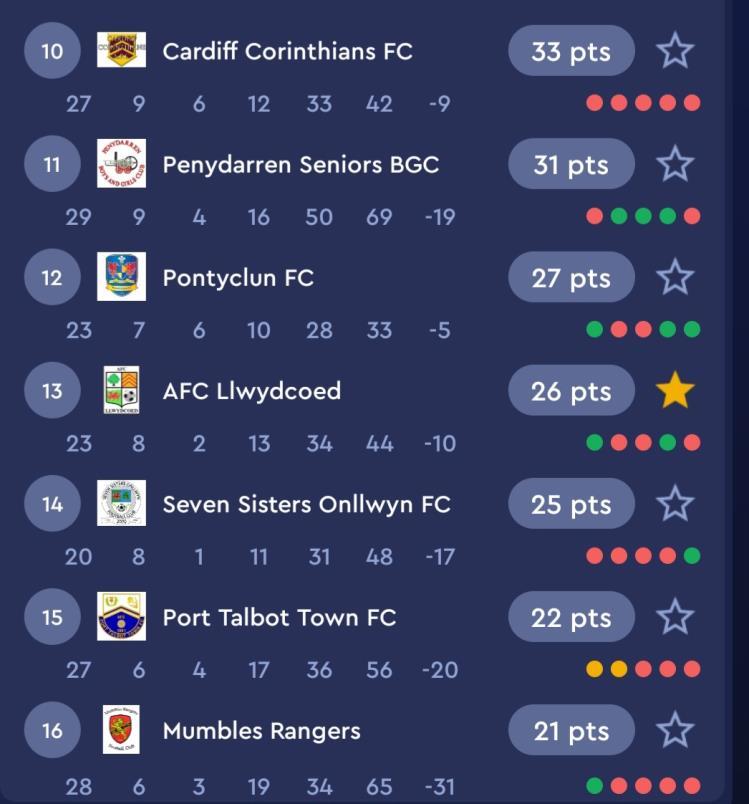Open the 33 pts badge
Viewport: 749px width, 804px height.
(571, 51)
